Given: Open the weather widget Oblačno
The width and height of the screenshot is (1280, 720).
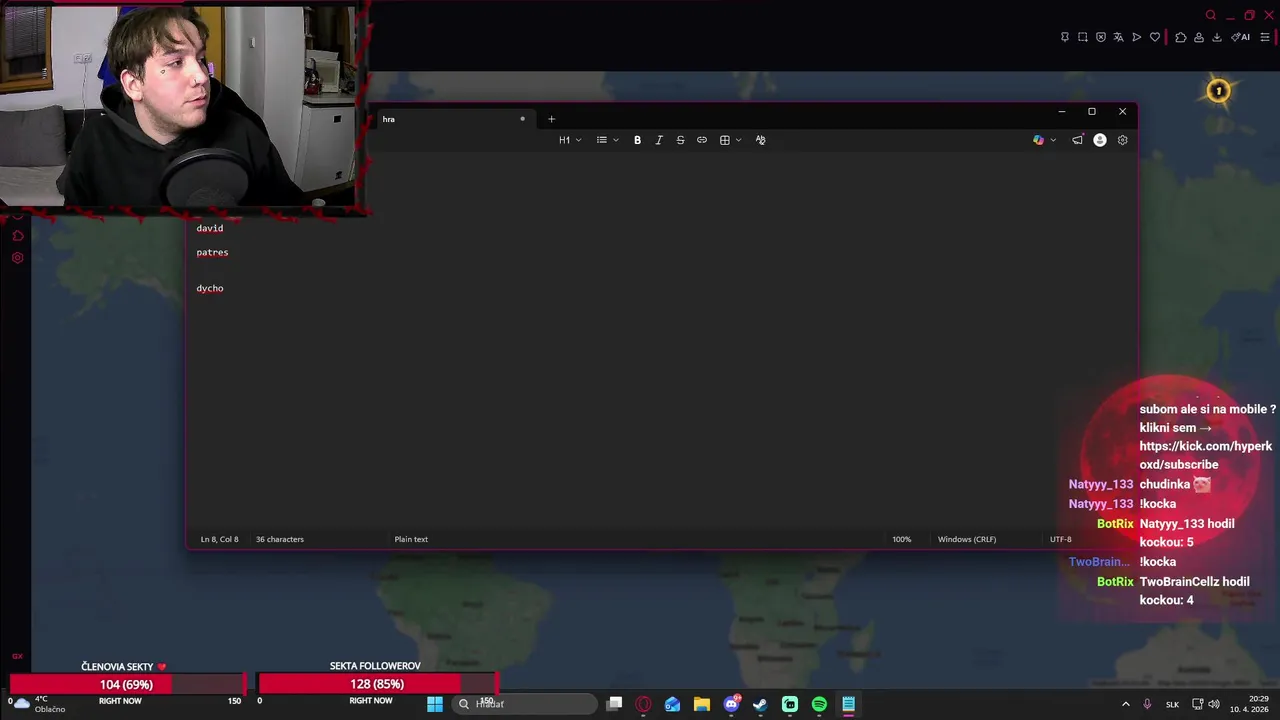Looking at the screenshot, I should pos(38,704).
